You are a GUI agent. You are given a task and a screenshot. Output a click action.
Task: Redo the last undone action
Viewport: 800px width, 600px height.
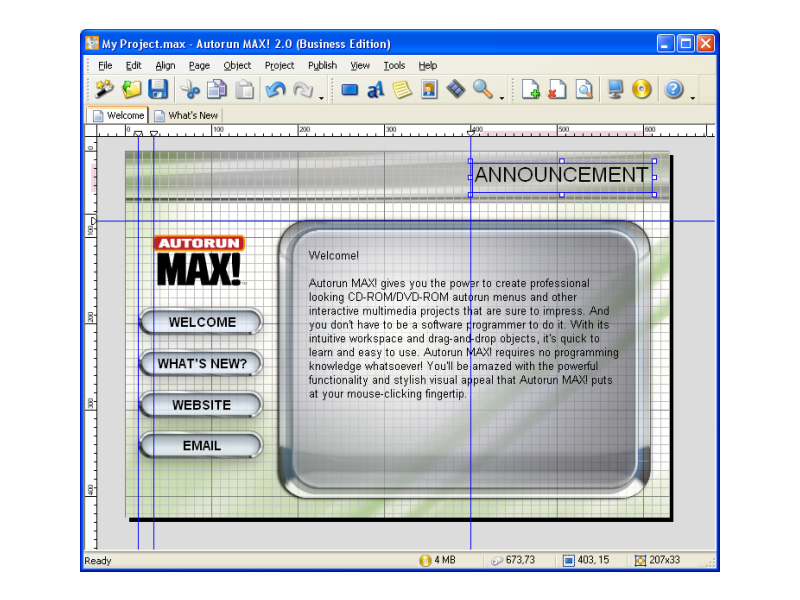click(x=303, y=89)
